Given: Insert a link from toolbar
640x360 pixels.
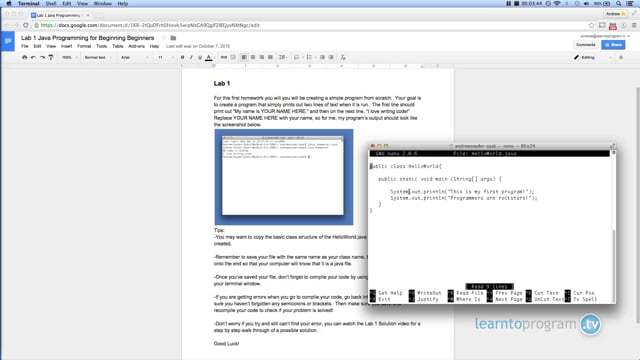Looking at the screenshot, I should click(x=224, y=58).
